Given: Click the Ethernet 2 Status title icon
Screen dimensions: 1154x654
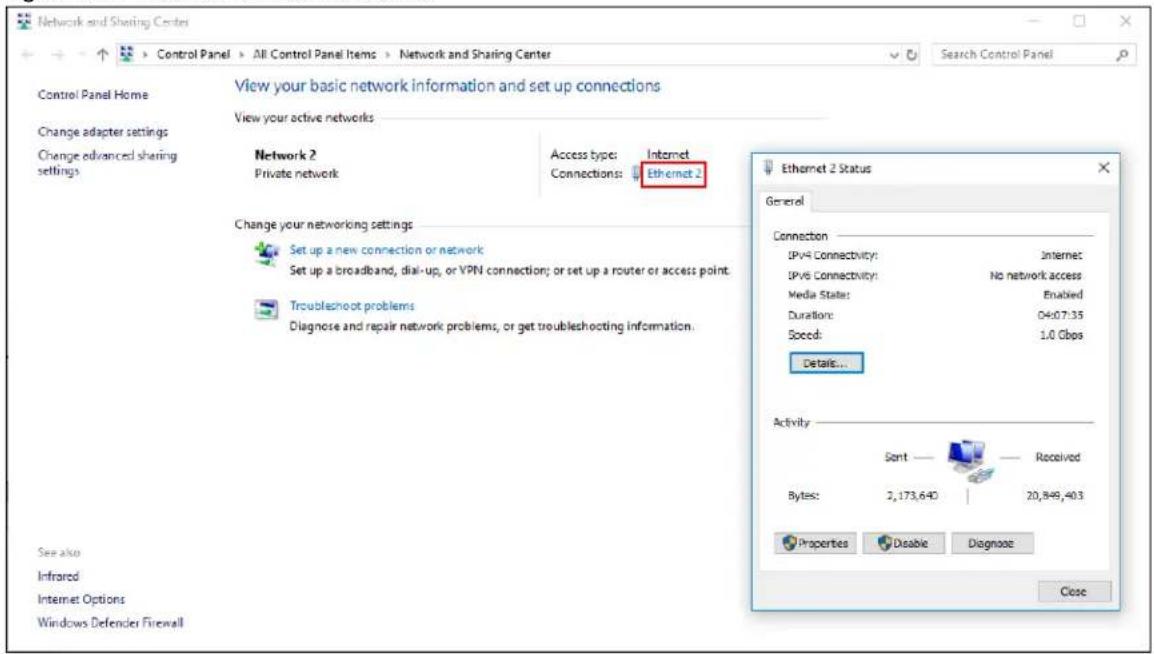Looking at the screenshot, I should [770, 168].
